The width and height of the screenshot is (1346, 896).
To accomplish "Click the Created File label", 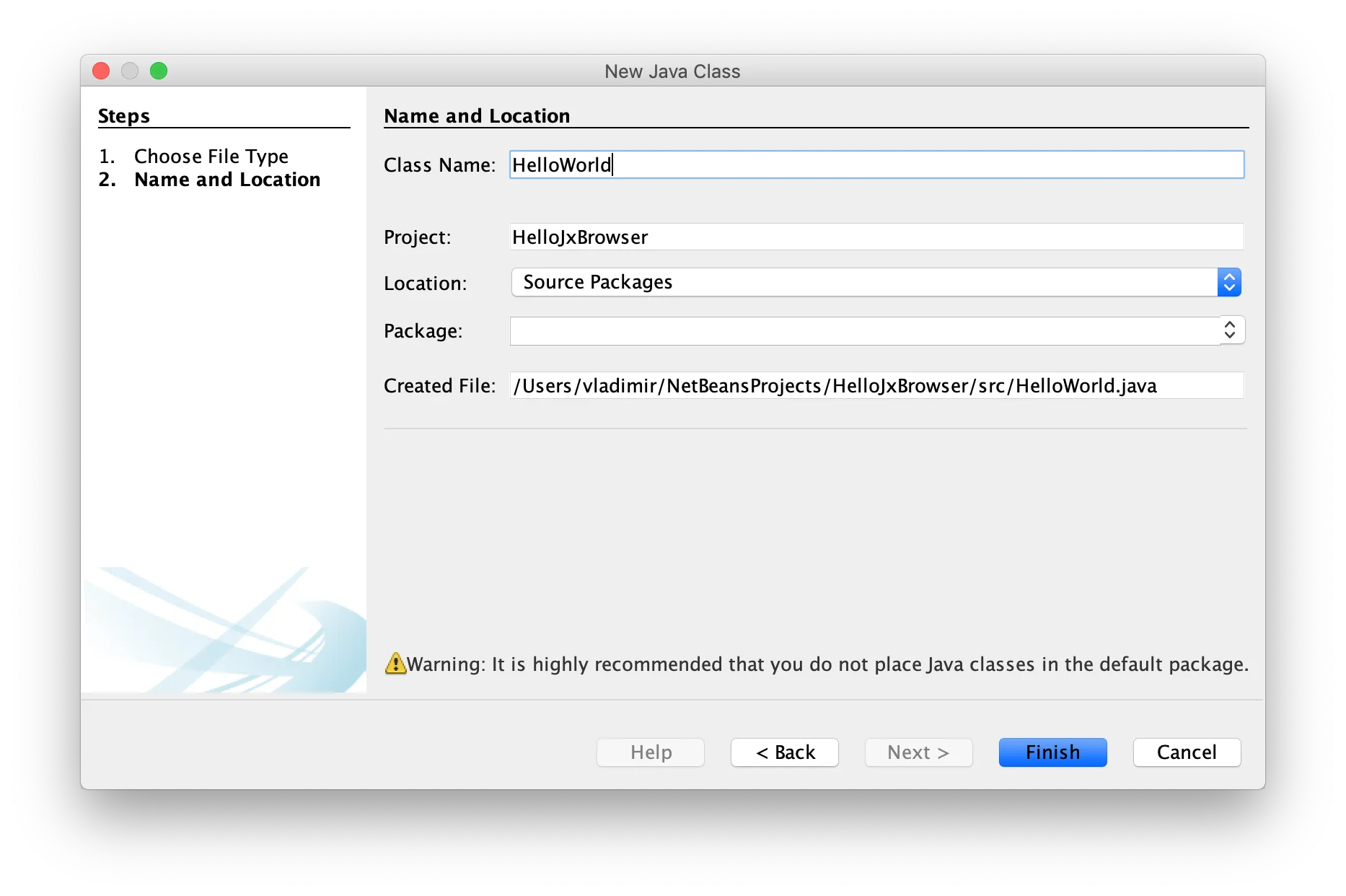I will click(439, 385).
